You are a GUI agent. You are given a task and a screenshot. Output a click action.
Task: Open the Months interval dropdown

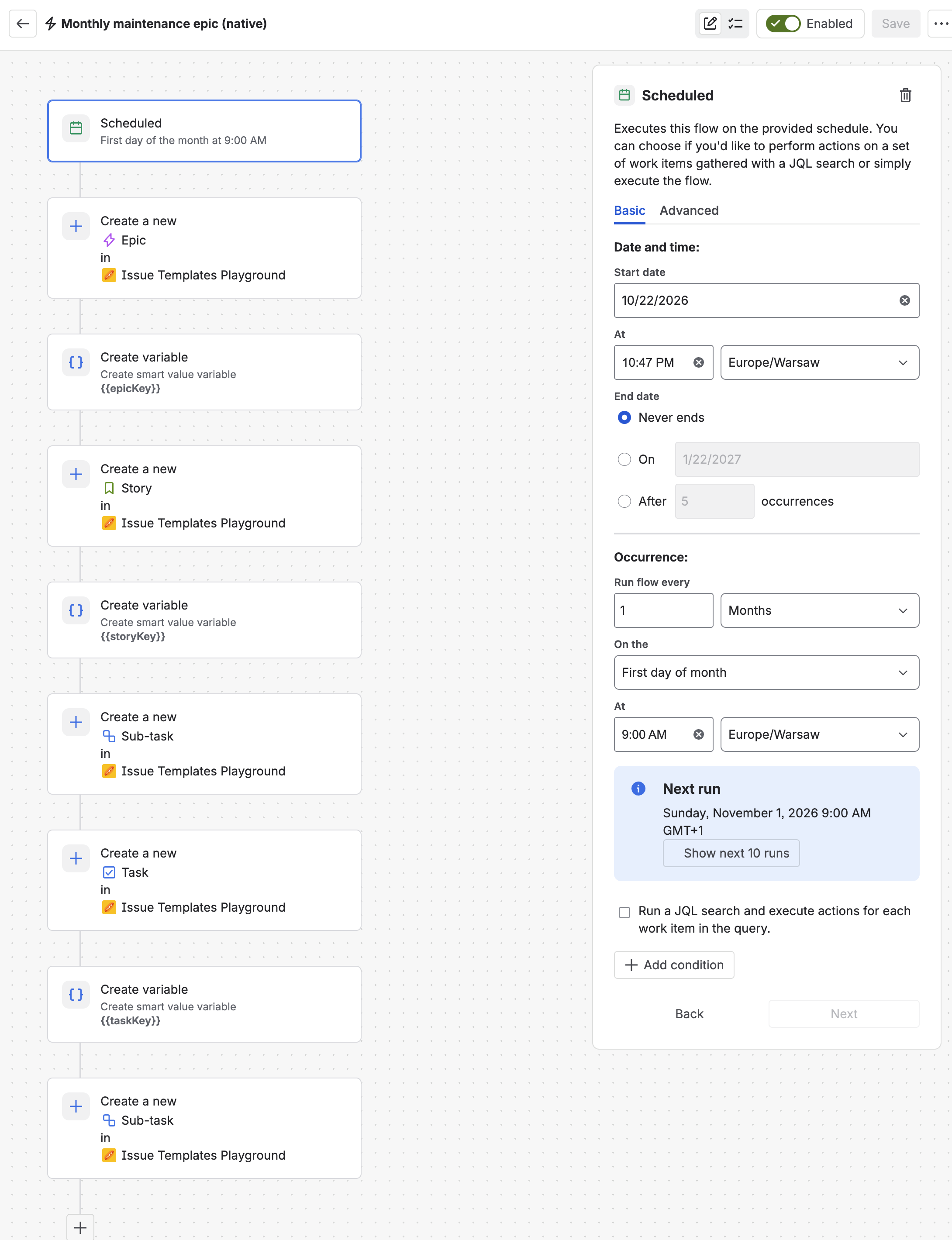[x=819, y=610]
